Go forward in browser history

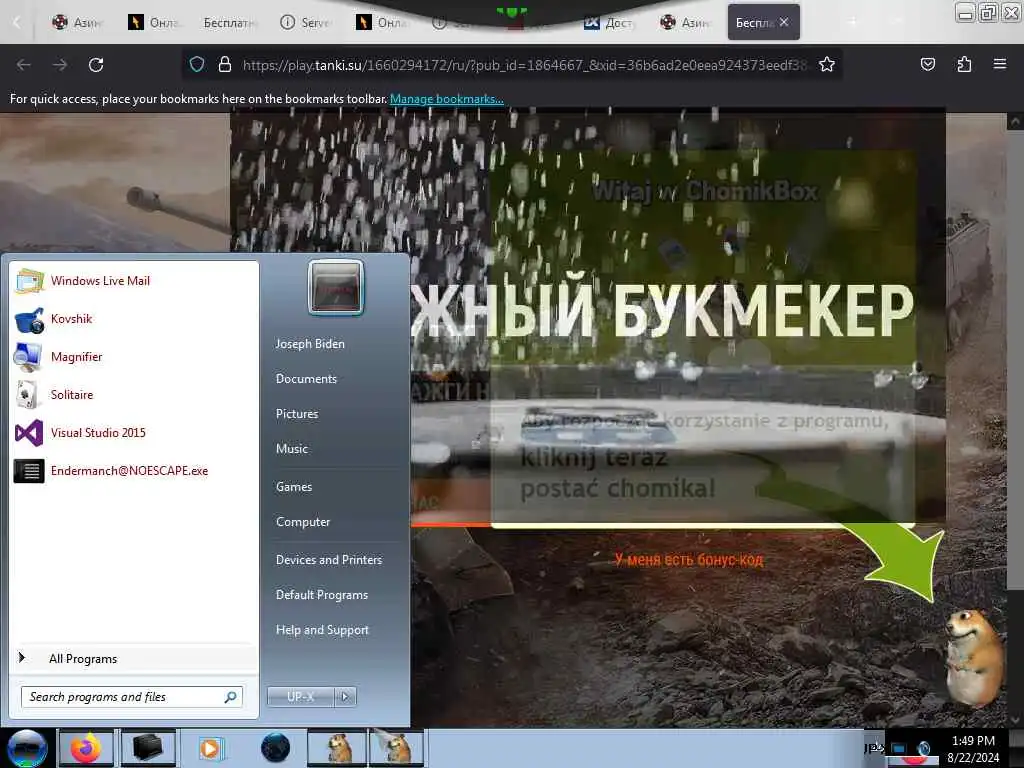click(x=60, y=65)
